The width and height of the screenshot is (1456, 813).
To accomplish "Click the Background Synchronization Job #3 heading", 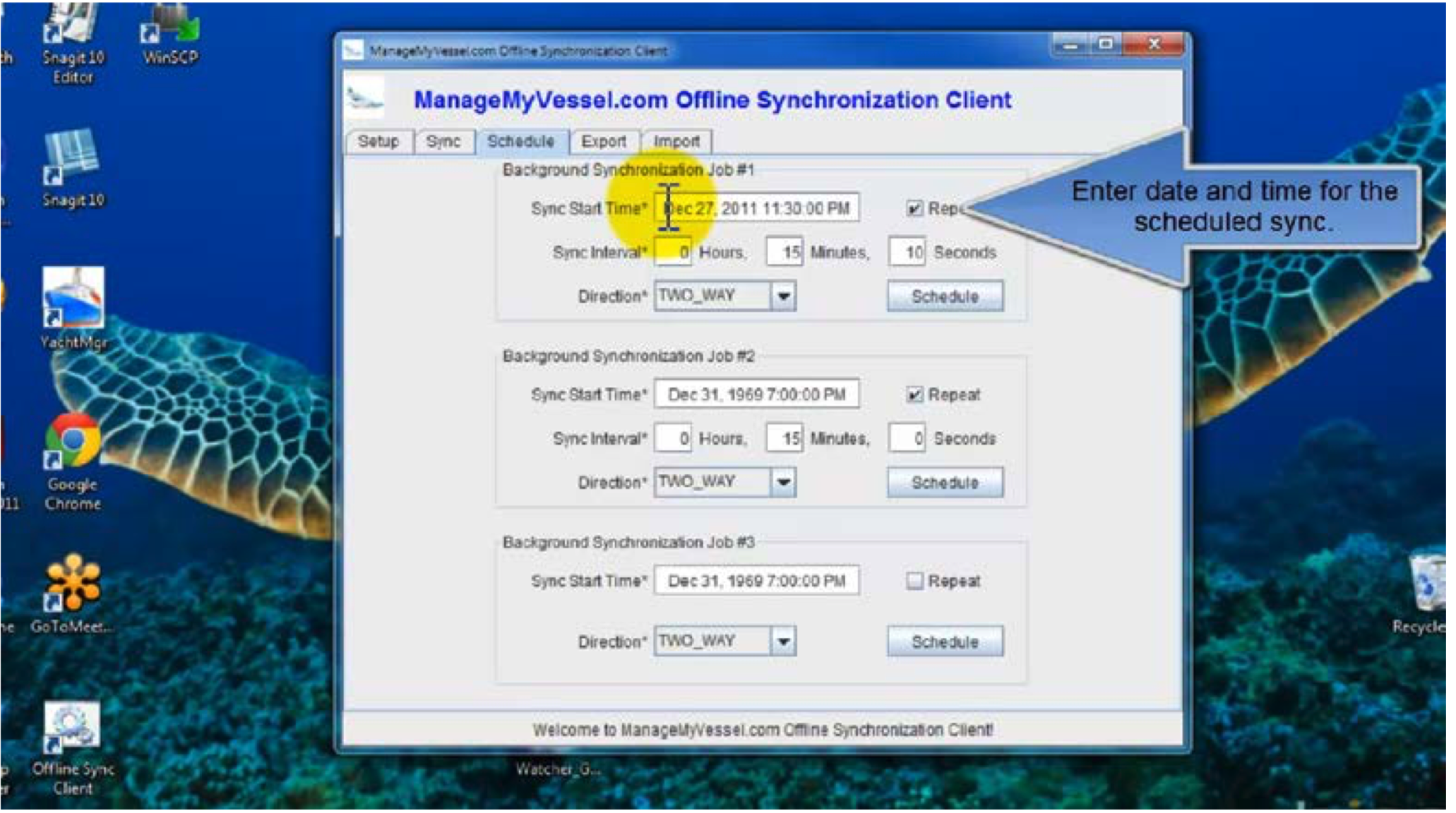I will pos(628,543).
